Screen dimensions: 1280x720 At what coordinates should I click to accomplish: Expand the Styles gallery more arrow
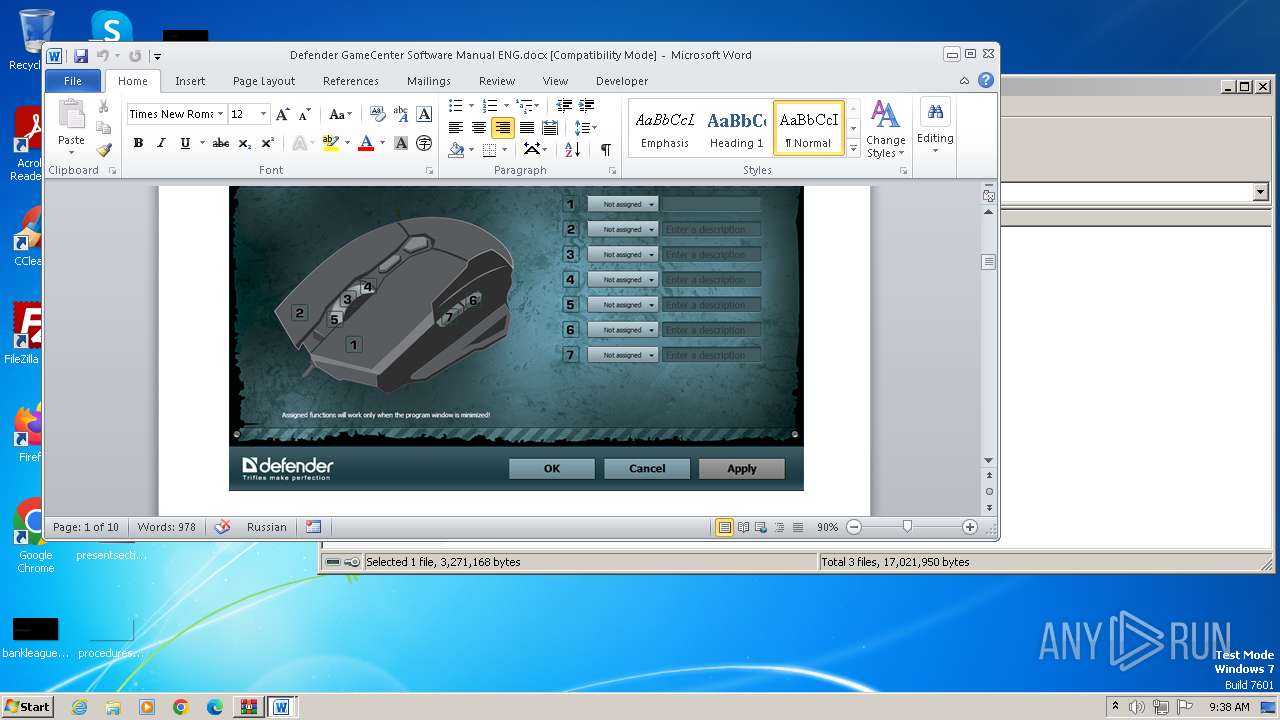(853, 148)
